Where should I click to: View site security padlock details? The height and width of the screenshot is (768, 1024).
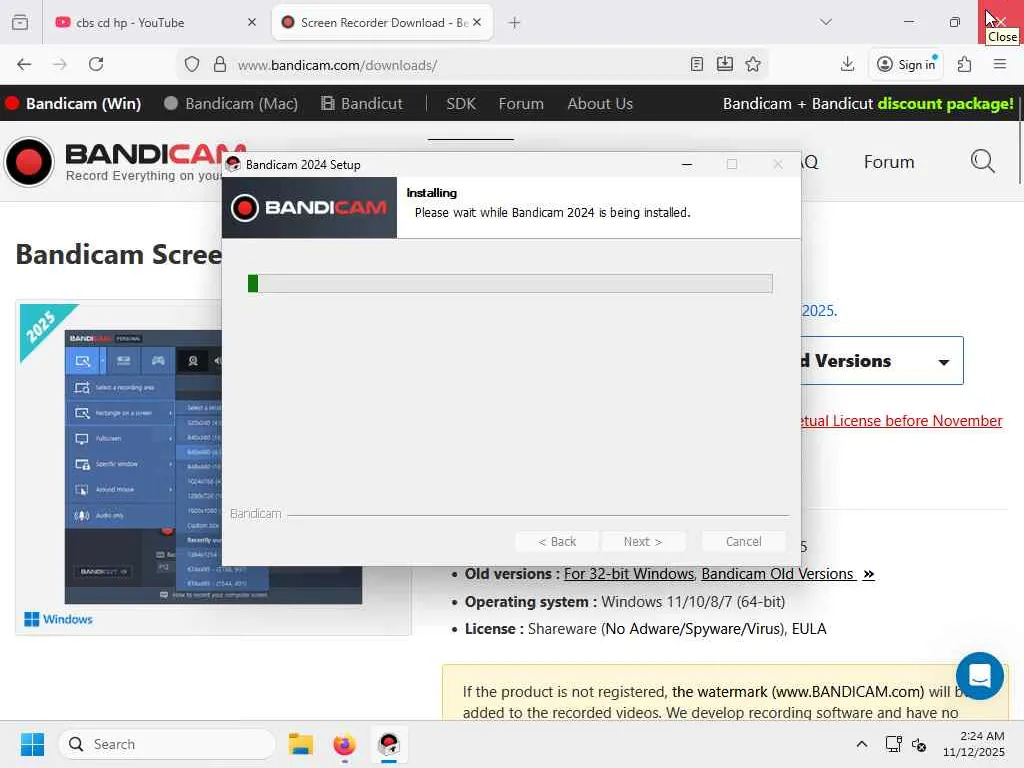coord(220,64)
